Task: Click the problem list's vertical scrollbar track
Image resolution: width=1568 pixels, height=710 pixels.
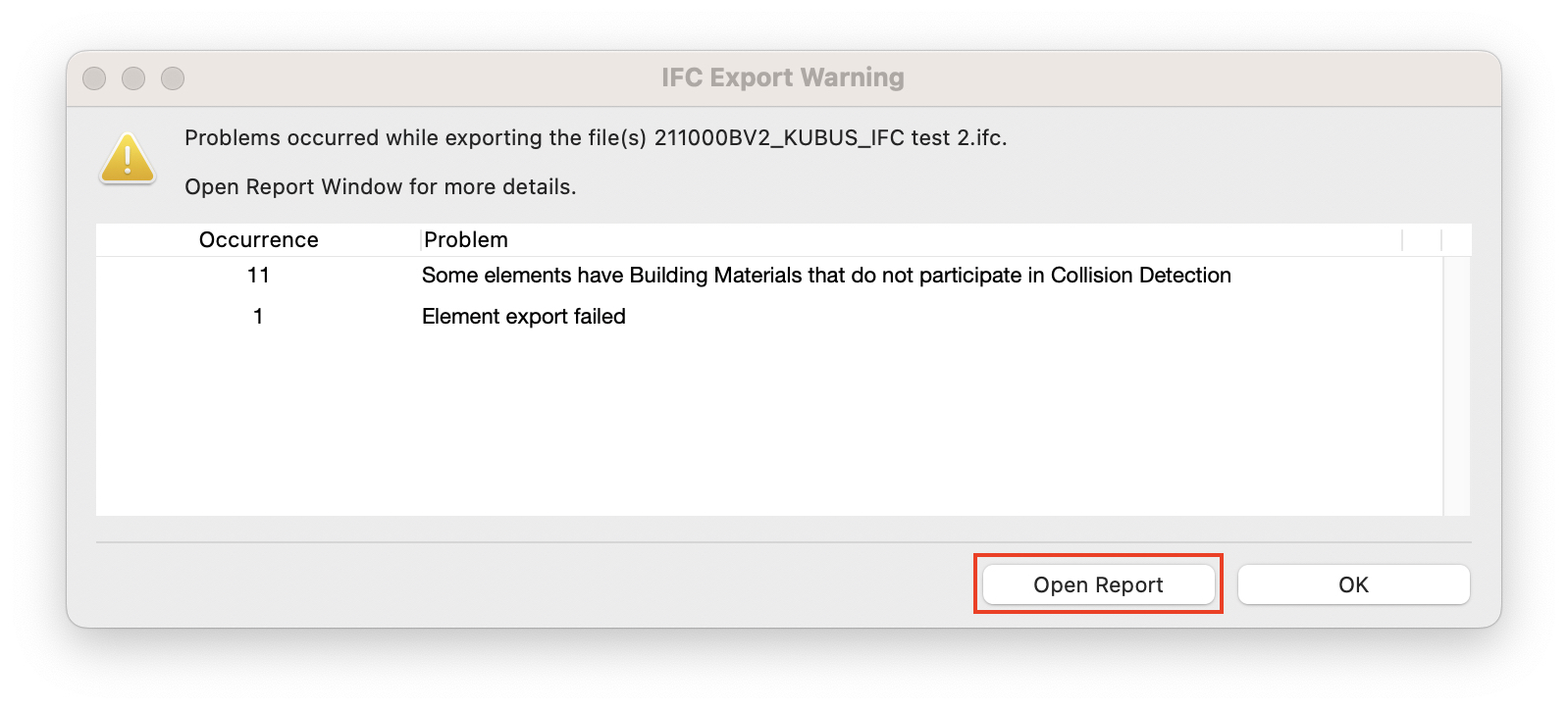Action: (x=1456, y=385)
